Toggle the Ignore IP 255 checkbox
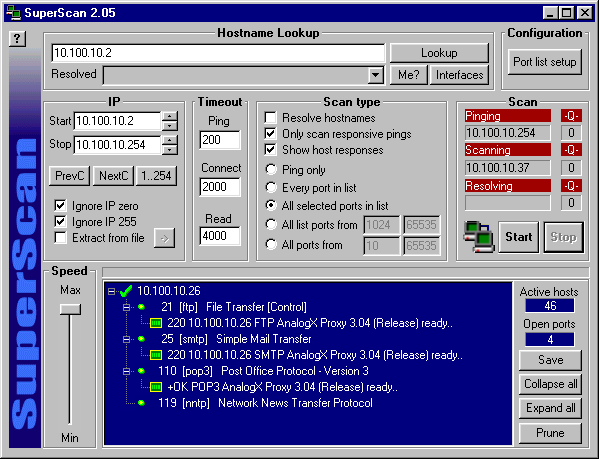 click(x=60, y=221)
